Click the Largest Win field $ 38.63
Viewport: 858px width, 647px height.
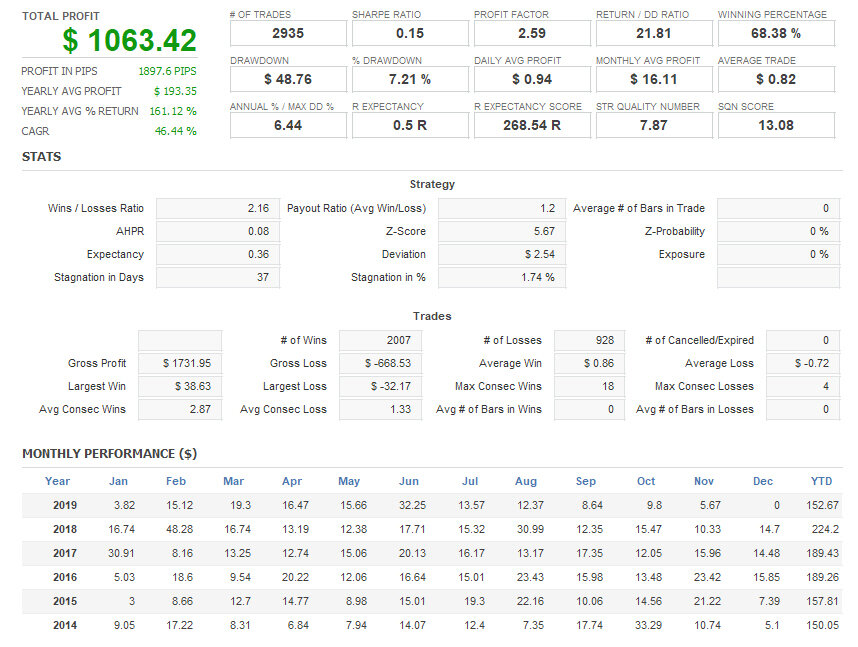click(x=180, y=386)
